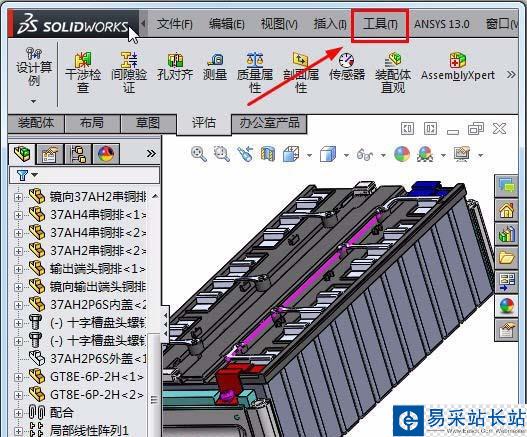Viewport: 527px width, 437px height.
Task: Click the Previous View icon
Action: click(x=245, y=154)
